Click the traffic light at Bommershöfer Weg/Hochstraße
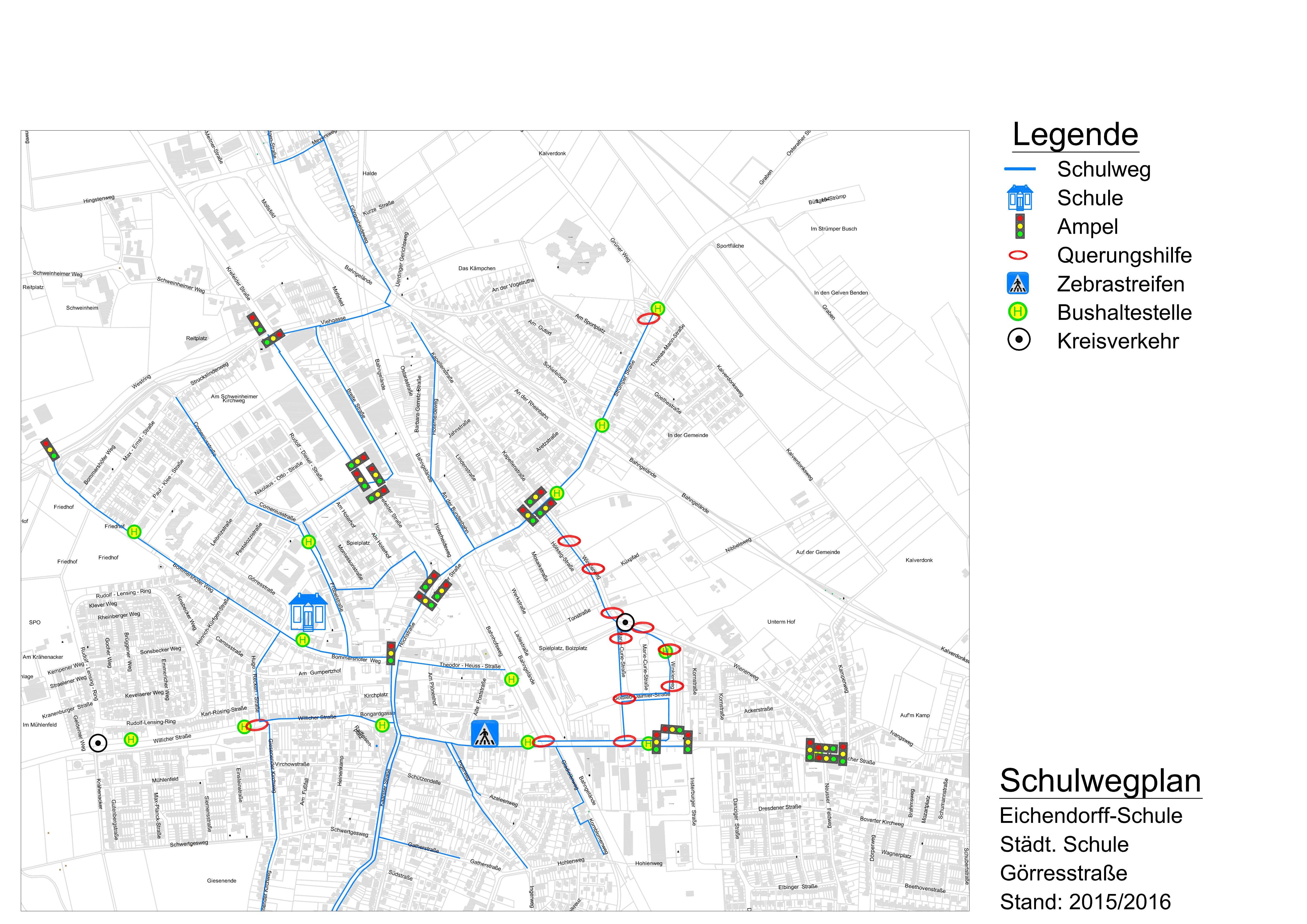Image resolution: width=1307 pixels, height=924 pixels. (x=391, y=653)
